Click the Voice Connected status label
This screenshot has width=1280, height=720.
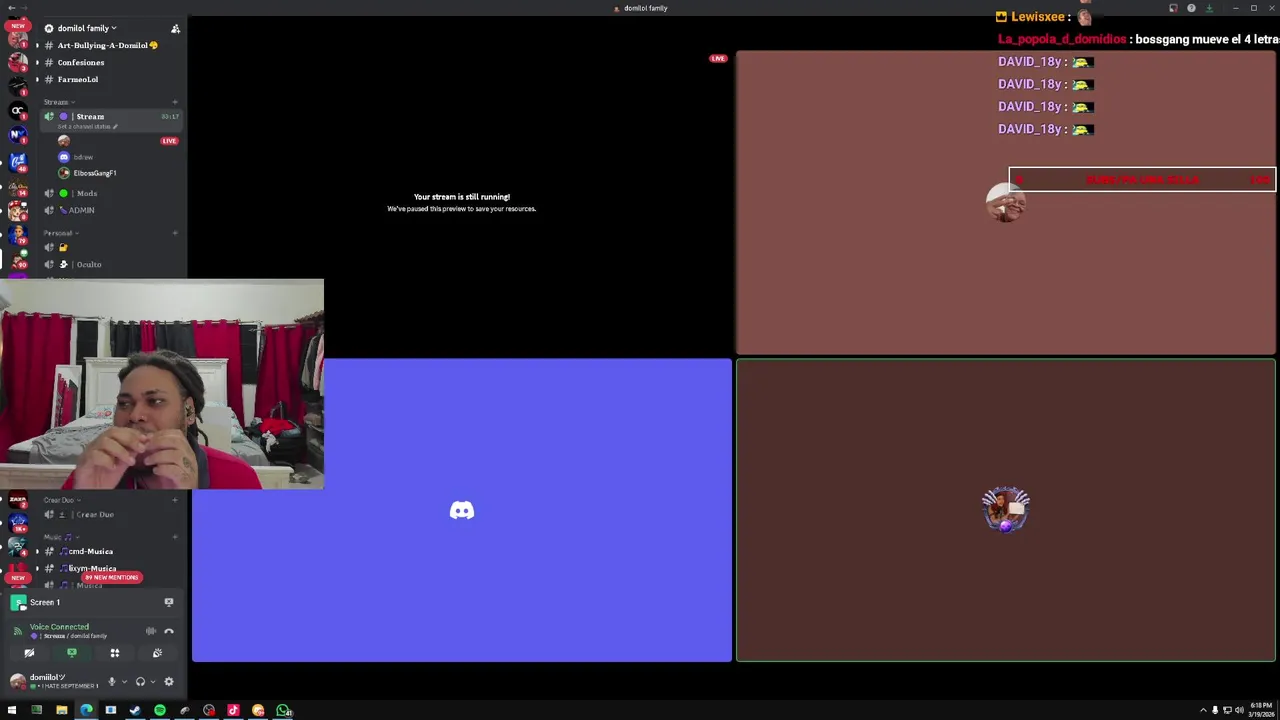(59, 627)
